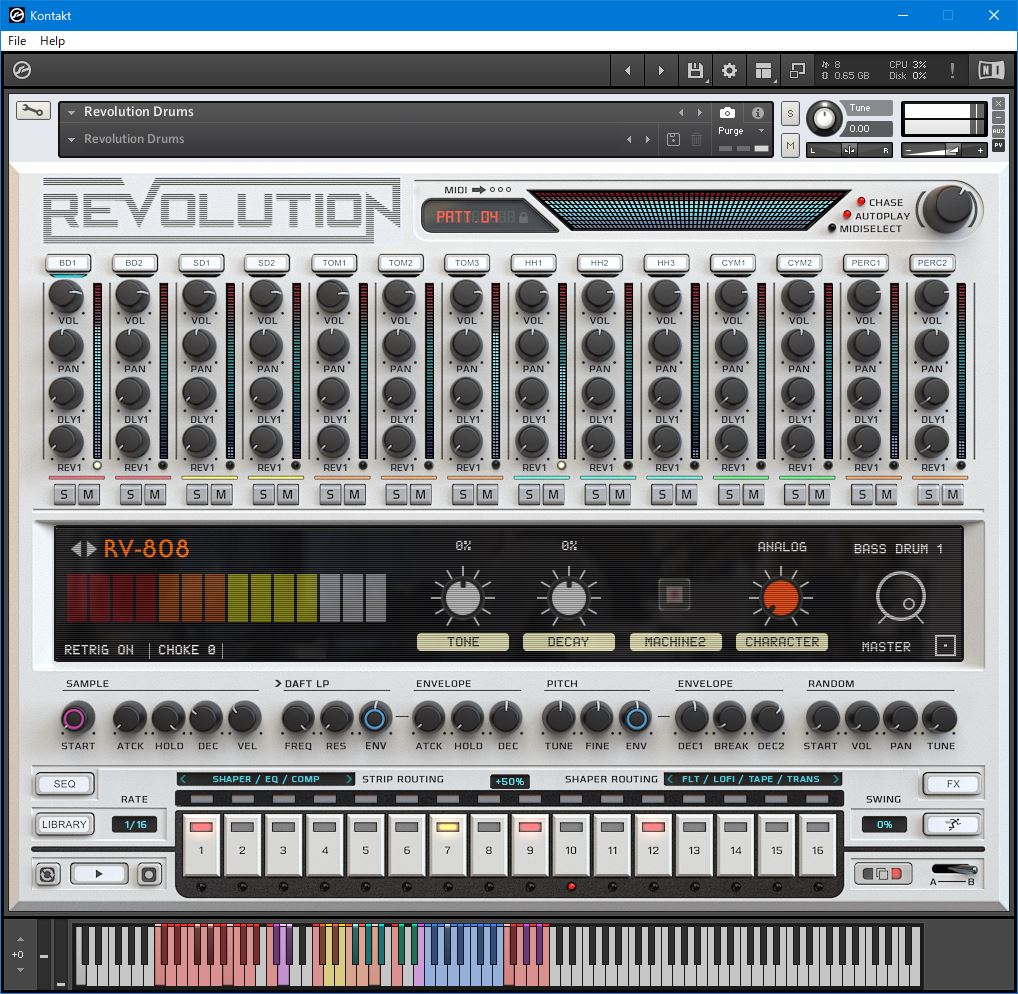Click the running man humanize icon

952,825
